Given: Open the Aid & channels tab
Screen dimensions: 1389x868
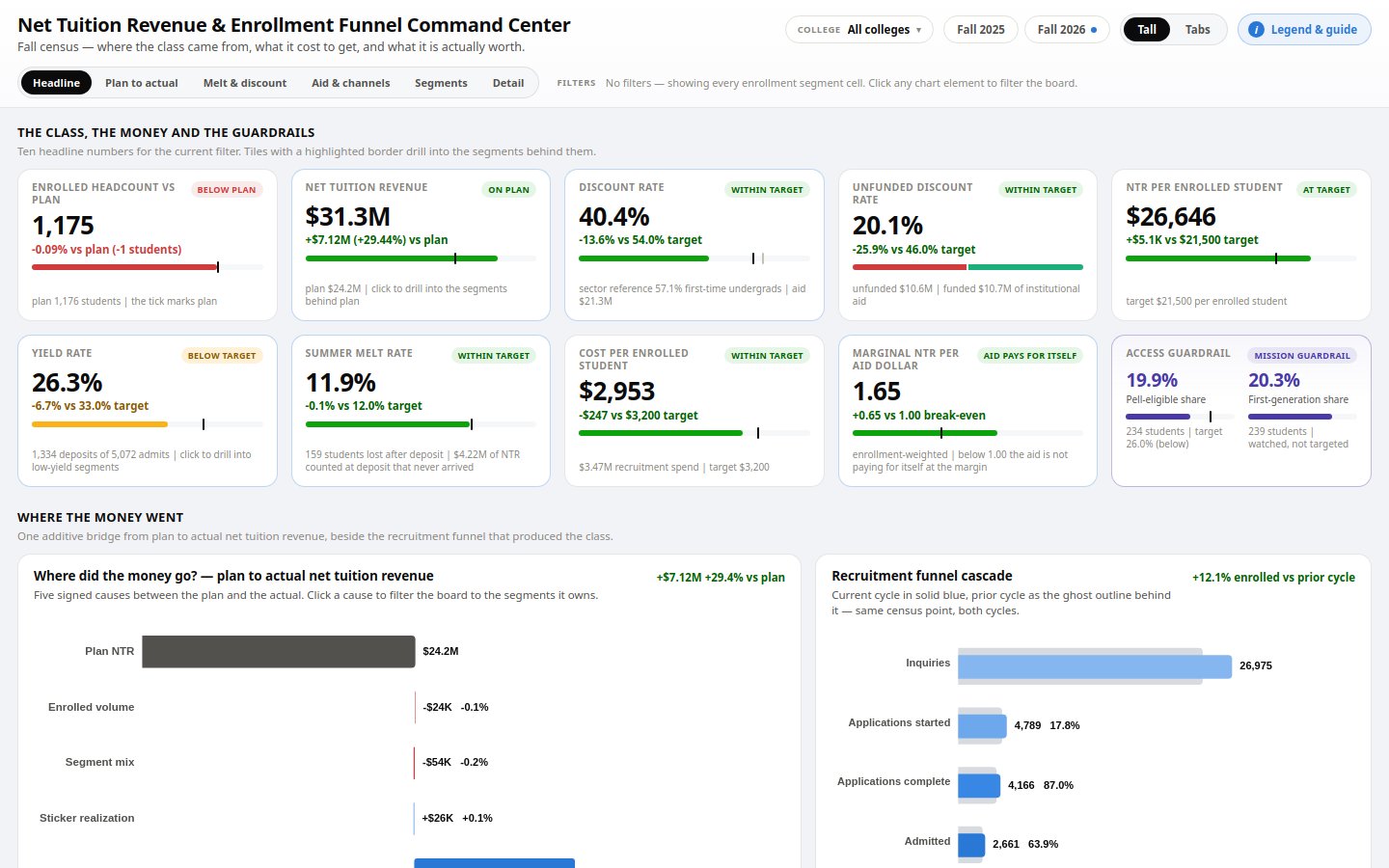Looking at the screenshot, I should click(x=351, y=83).
